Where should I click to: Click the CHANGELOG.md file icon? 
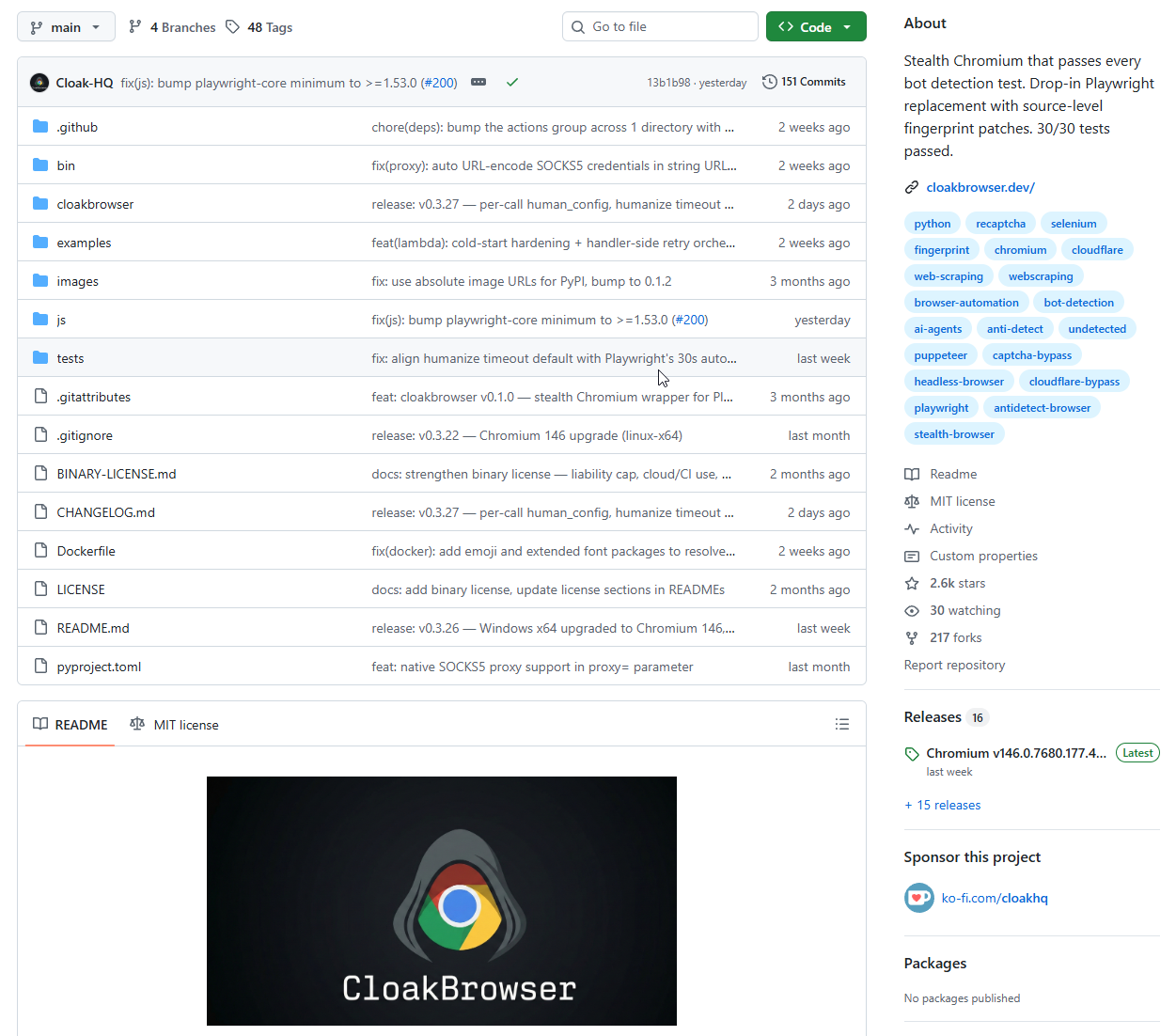point(40,512)
